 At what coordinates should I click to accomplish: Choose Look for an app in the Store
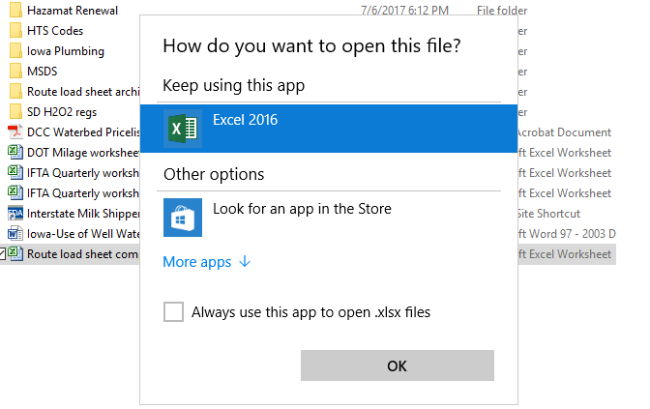point(302,209)
